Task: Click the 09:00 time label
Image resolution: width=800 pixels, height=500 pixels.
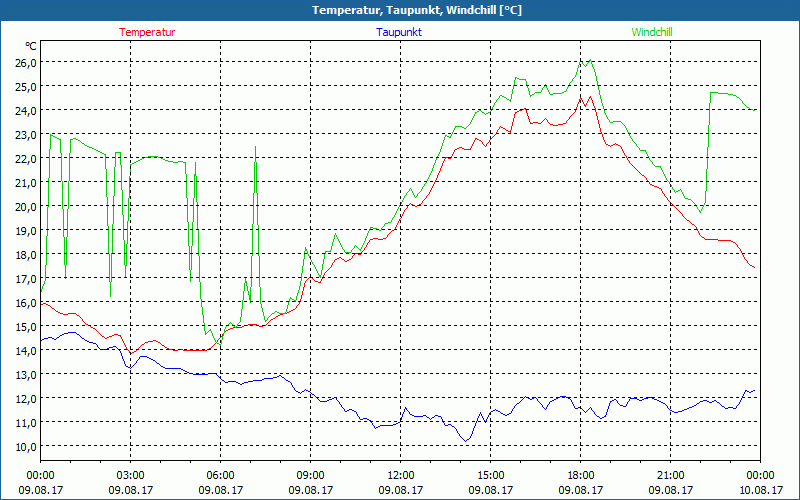Action: click(311, 476)
